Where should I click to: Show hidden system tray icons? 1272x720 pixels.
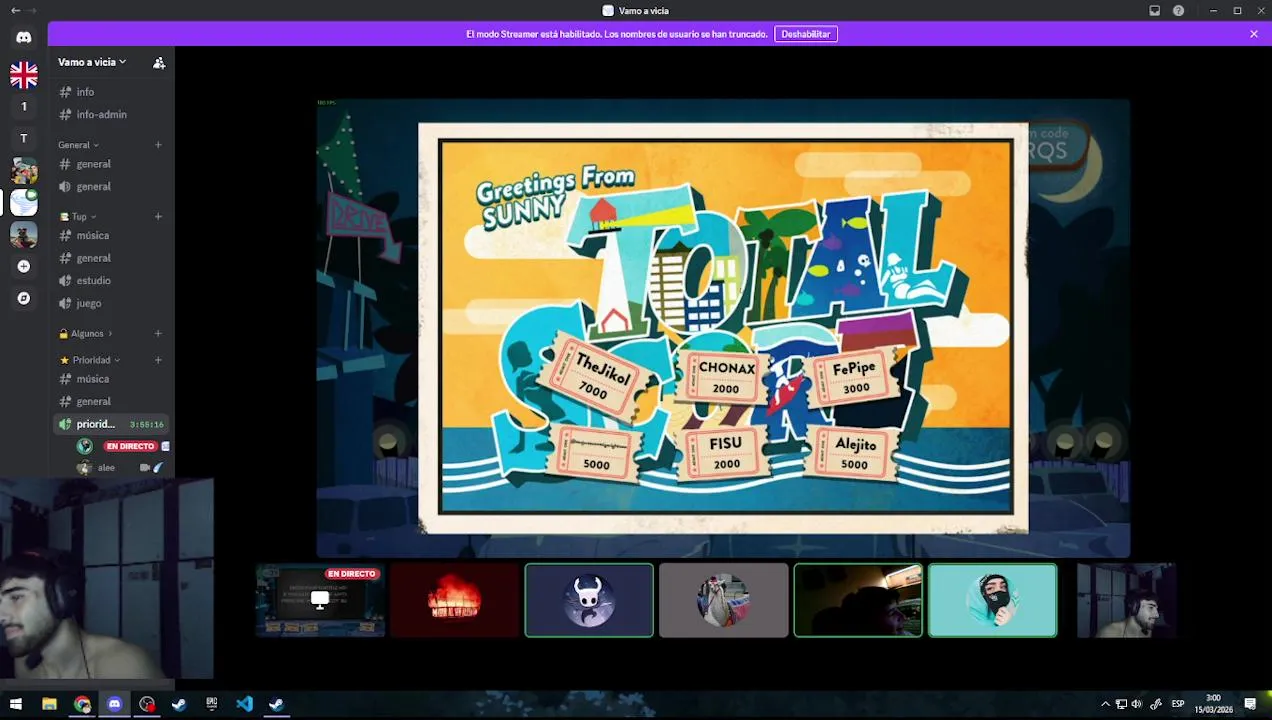[1105, 704]
